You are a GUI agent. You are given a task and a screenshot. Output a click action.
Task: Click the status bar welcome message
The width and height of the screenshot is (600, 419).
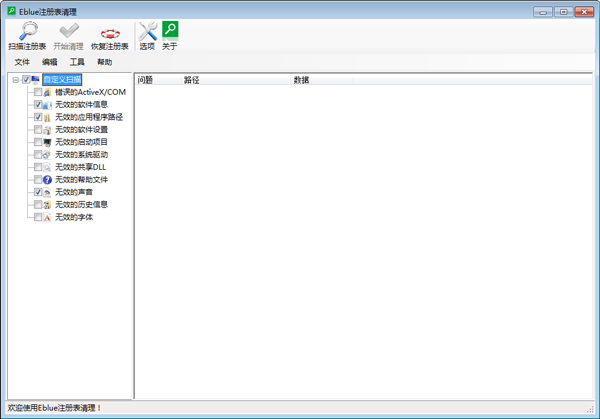point(54,408)
